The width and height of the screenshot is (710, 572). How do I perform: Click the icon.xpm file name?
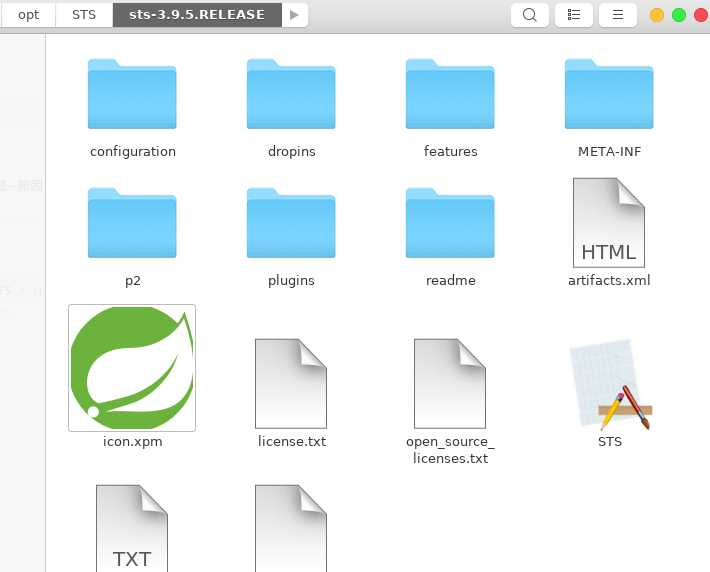(x=133, y=442)
